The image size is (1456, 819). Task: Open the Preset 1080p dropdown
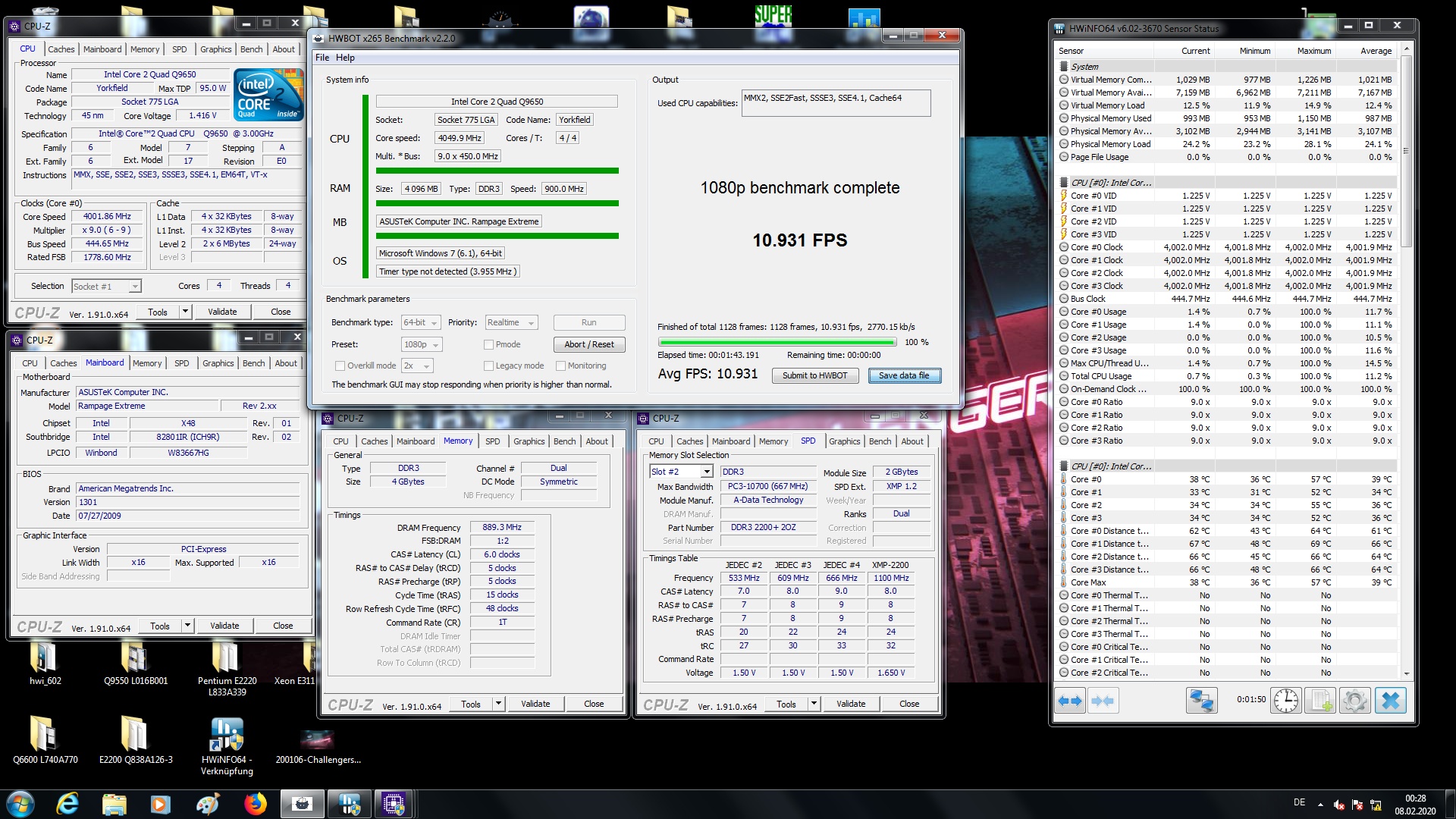[x=422, y=344]
